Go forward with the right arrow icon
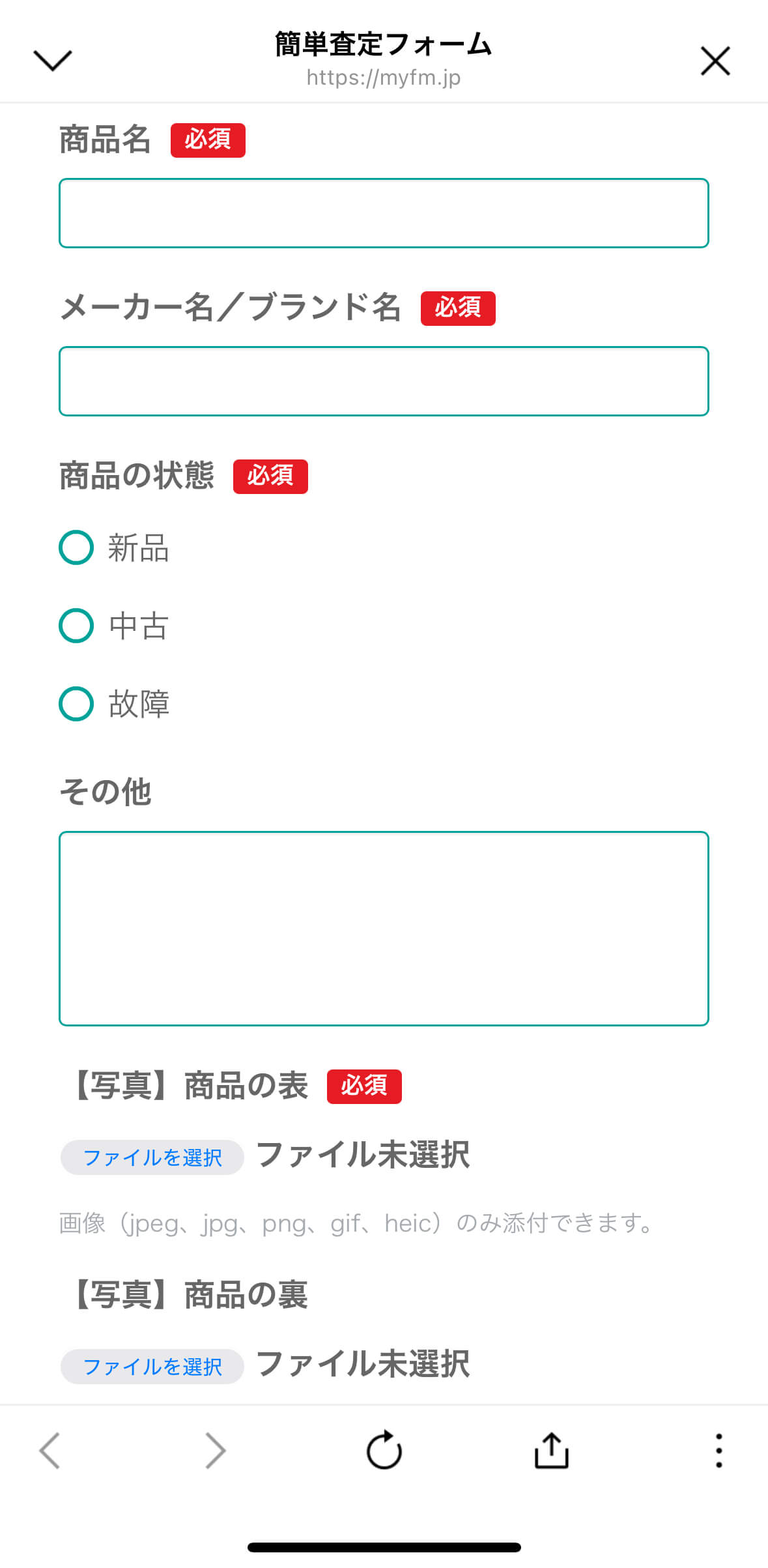This screenshot has width=768, height=1568. coord(215,1451)
